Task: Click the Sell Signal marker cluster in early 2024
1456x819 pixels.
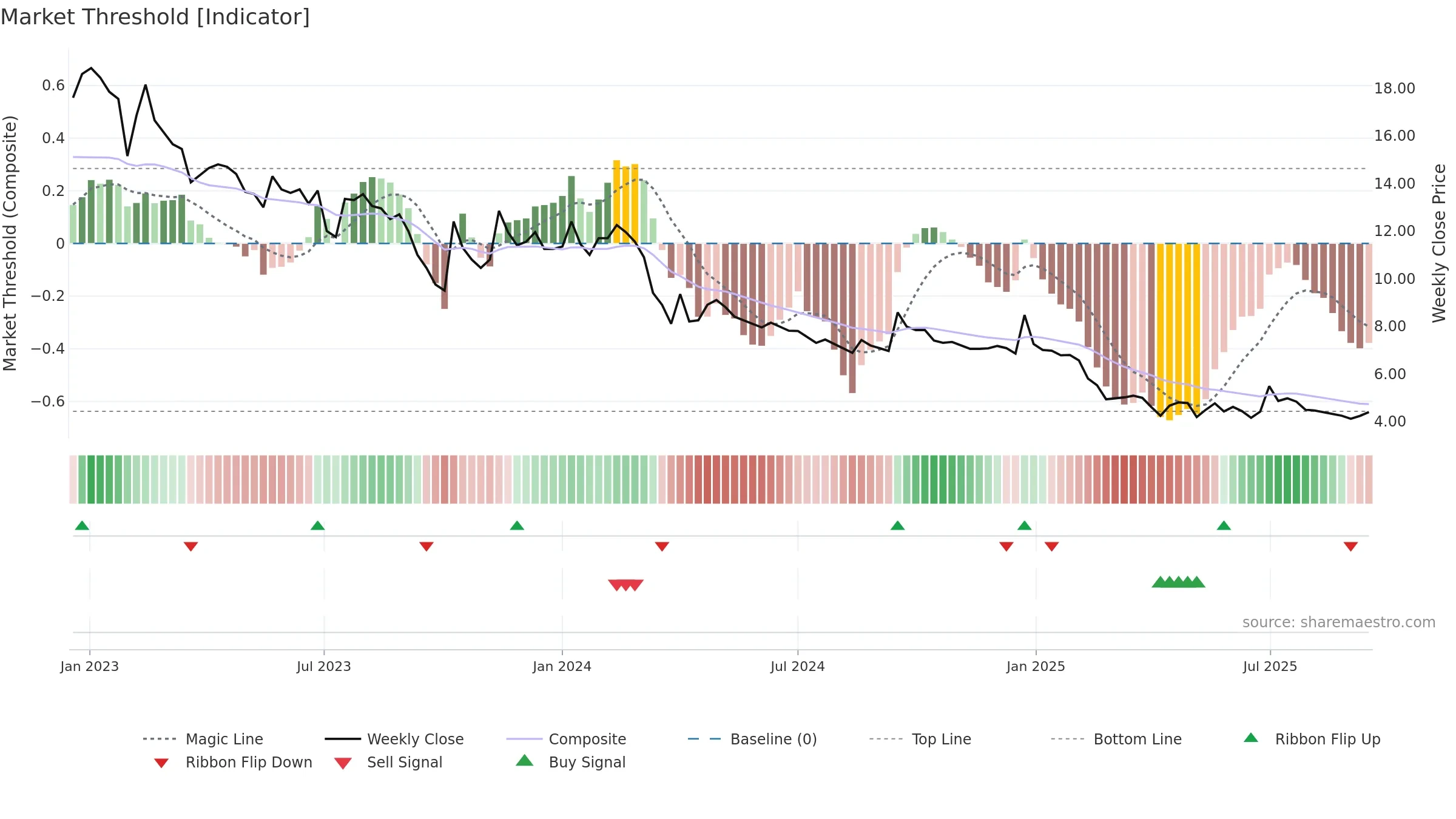Action: click(x=625, y=585)
